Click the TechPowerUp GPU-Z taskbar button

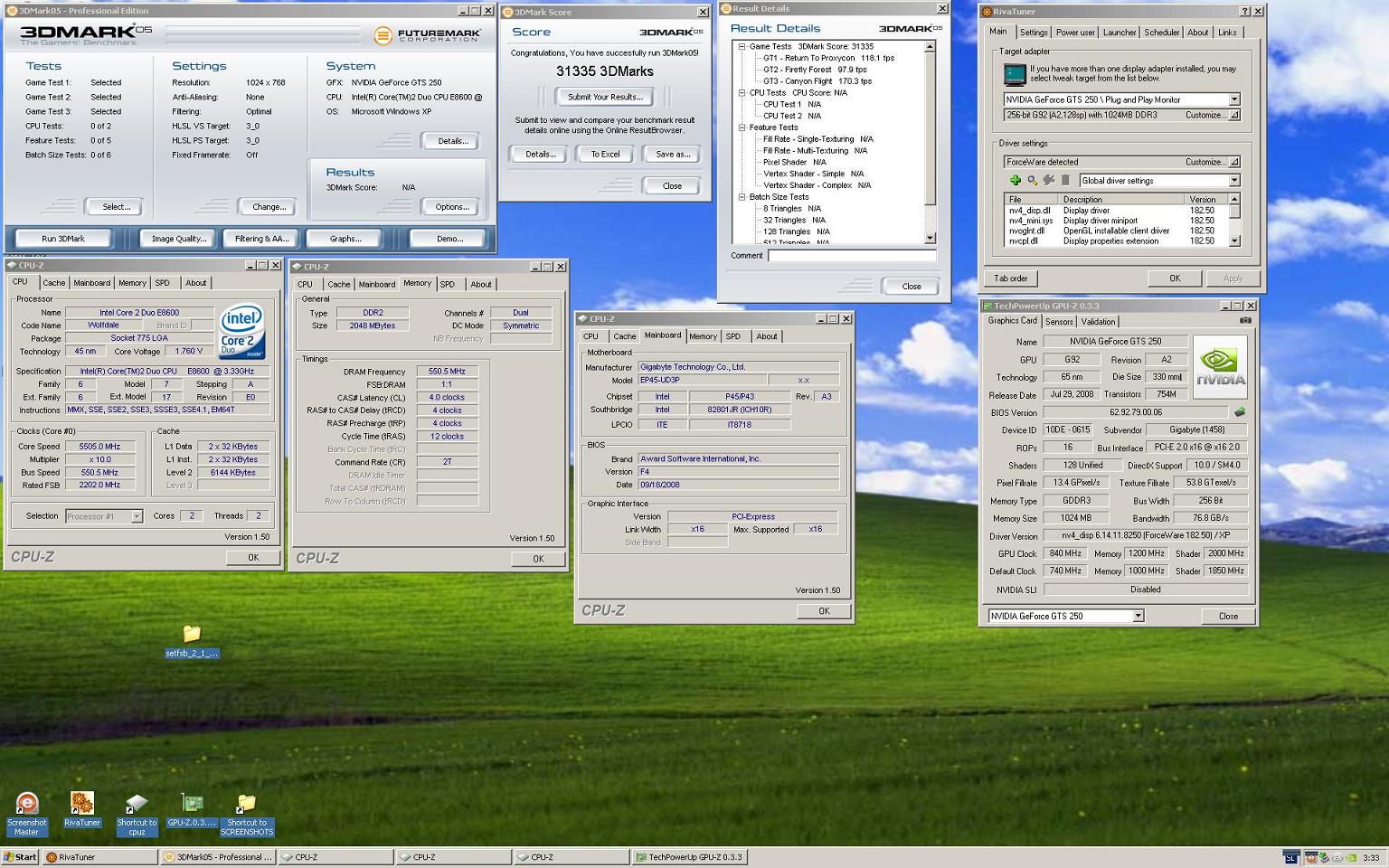(x=690, y=857)
